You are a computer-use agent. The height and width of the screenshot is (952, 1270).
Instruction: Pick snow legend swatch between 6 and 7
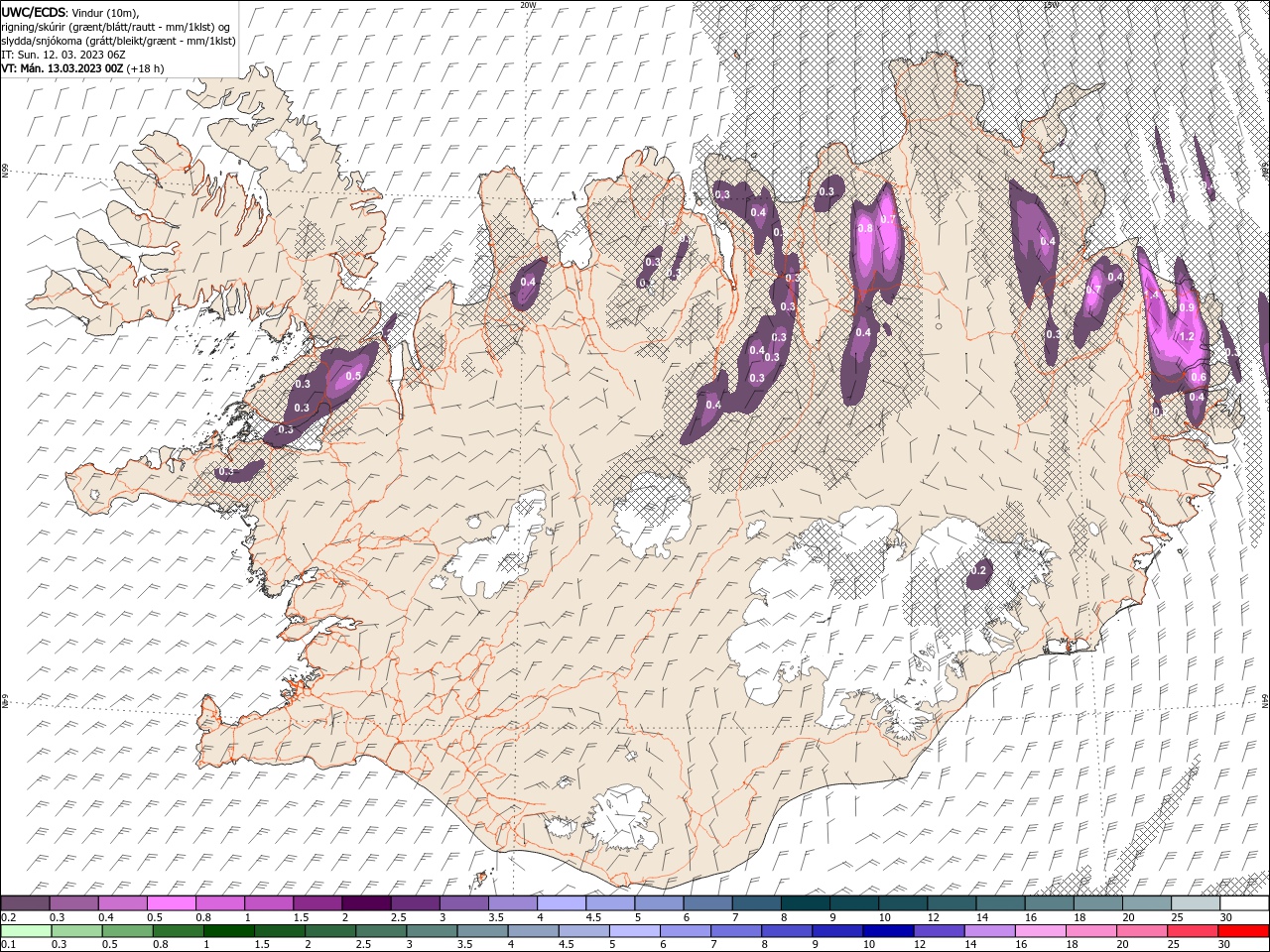point(707,903)
